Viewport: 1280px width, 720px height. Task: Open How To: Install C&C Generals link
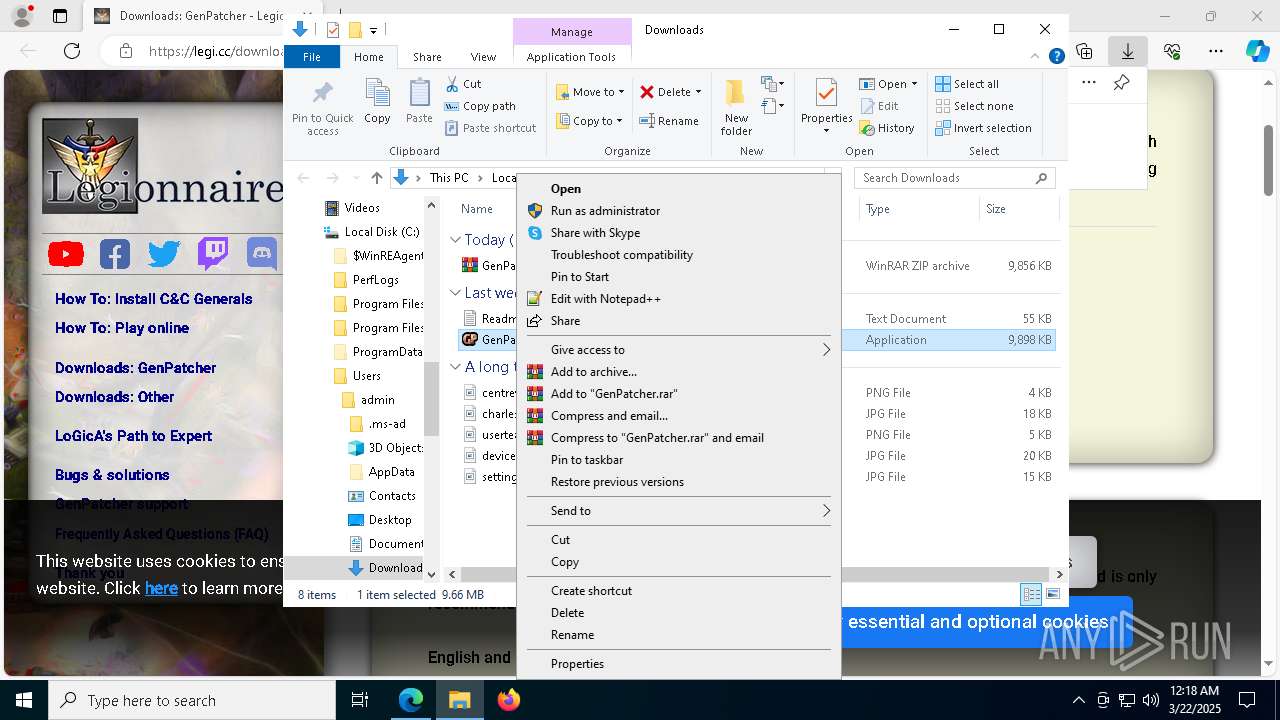(153, 299)
